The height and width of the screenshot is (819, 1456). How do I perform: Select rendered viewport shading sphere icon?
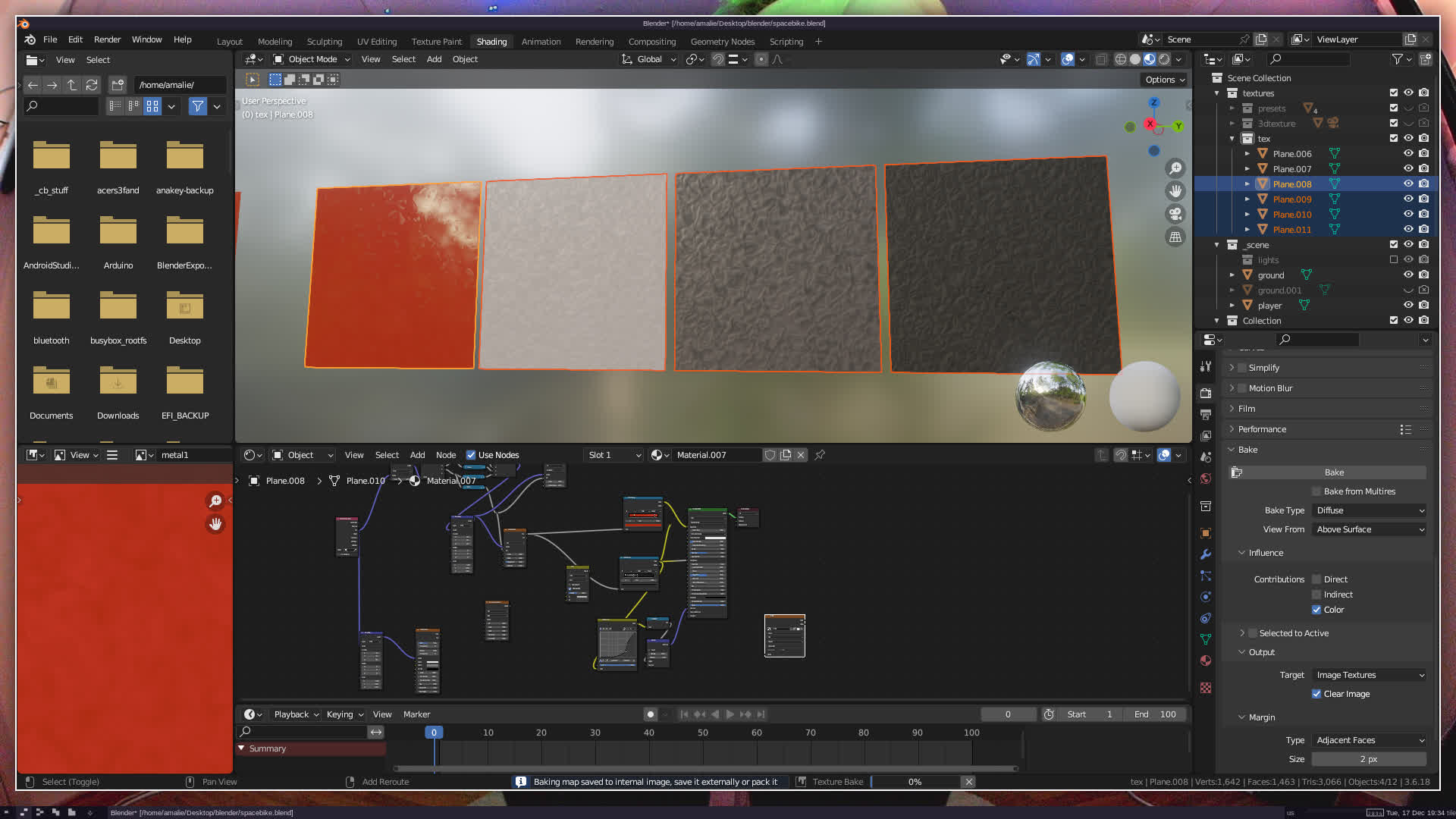(x=1164, y=59)
